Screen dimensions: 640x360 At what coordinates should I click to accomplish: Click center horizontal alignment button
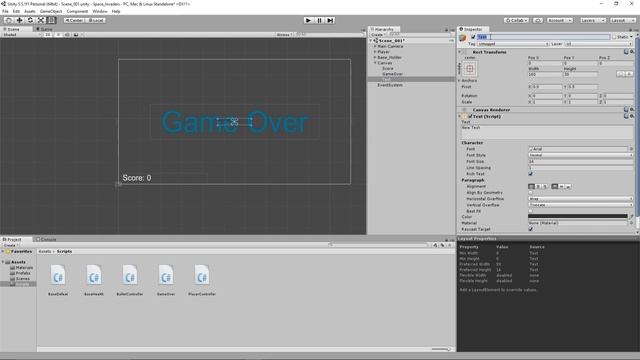click(x=538, y=186)
